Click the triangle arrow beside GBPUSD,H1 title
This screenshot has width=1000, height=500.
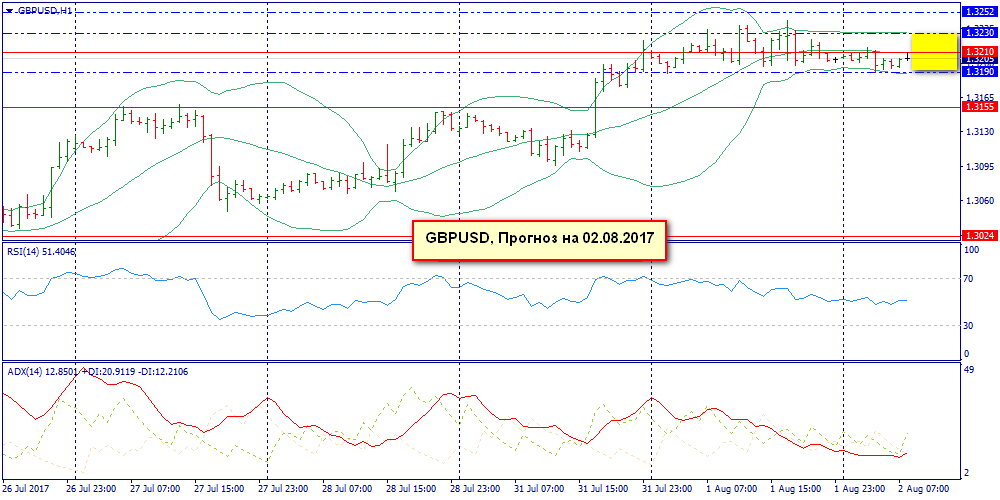(x=9, y=11)
